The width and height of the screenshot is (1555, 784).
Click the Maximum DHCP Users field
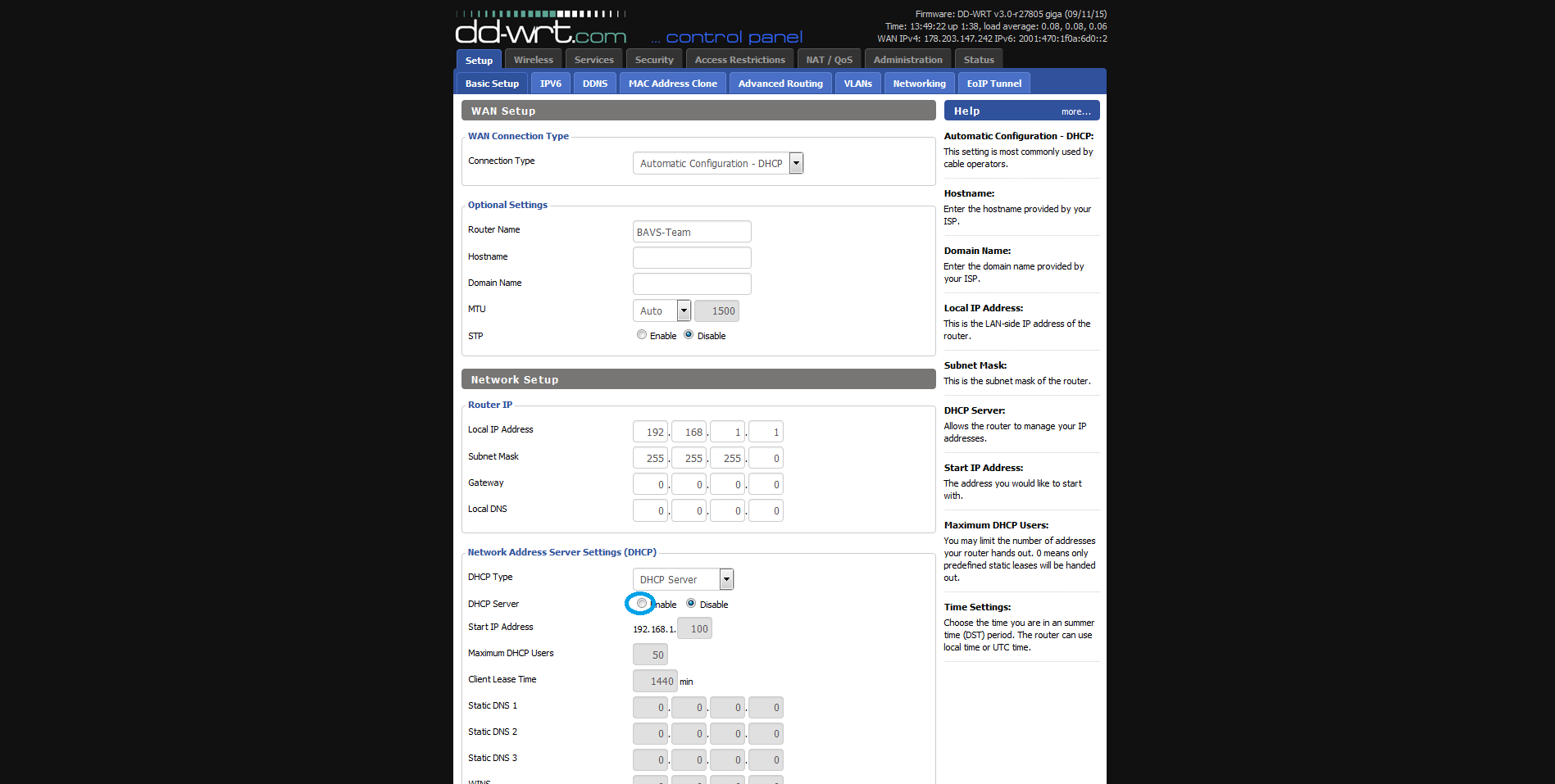tap(650, 655)
